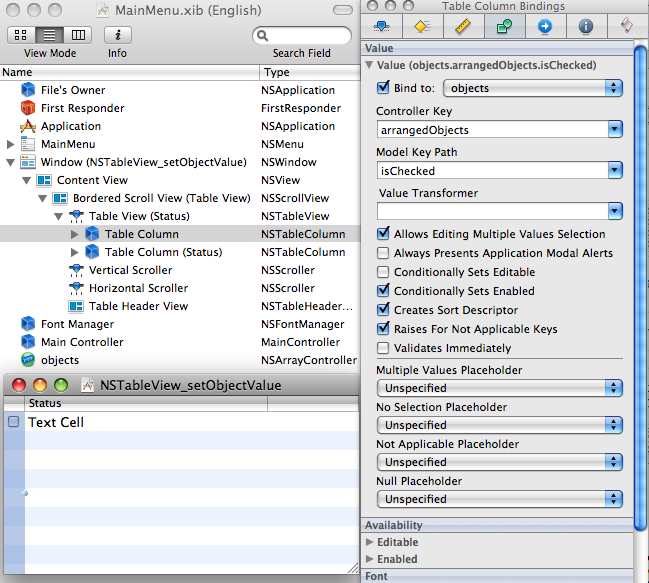649x583 pixels.
Task: Open the Effects inspector tab
Action: 421,26
